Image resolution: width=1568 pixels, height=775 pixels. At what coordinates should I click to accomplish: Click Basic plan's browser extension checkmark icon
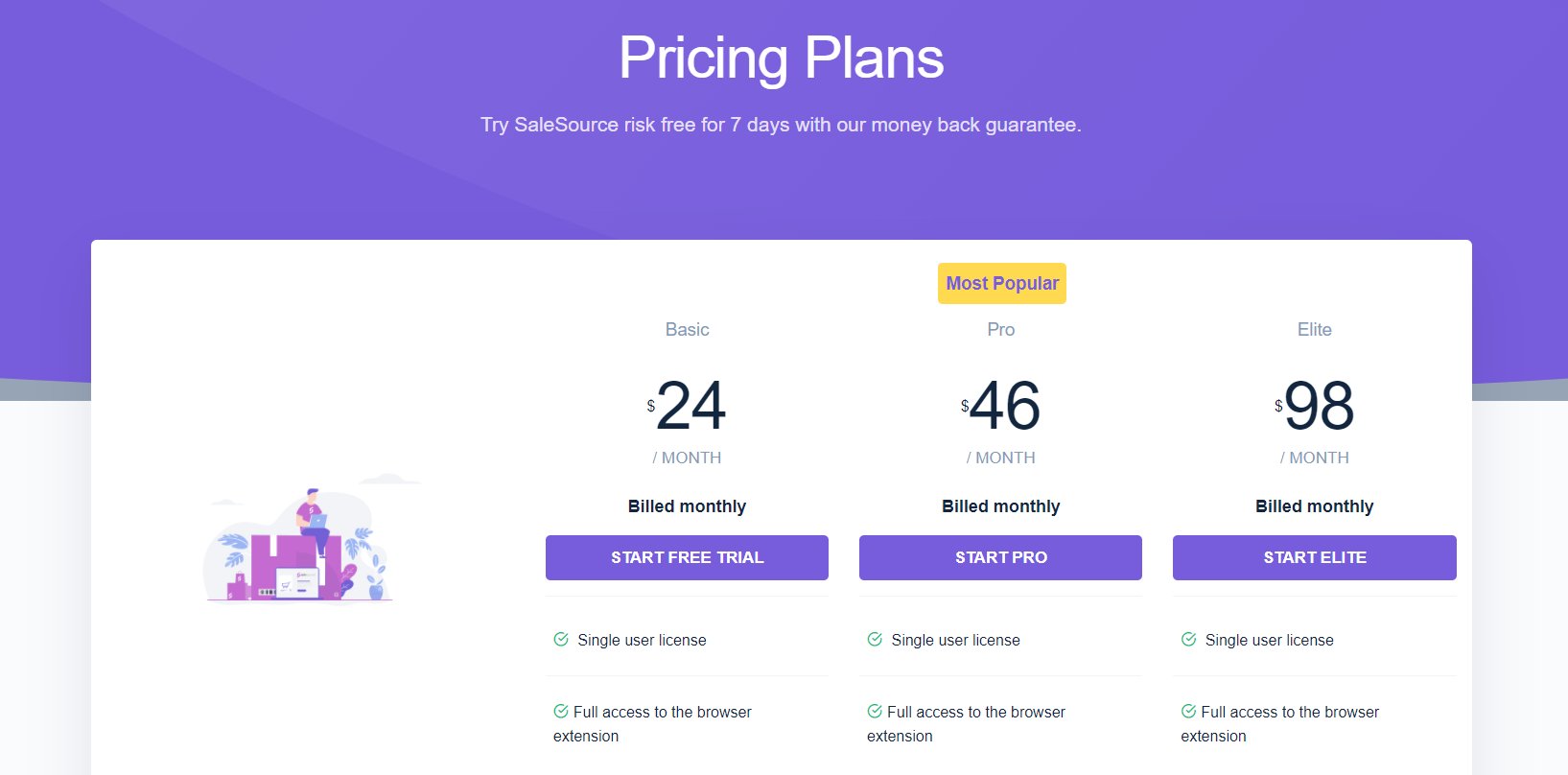561,712
